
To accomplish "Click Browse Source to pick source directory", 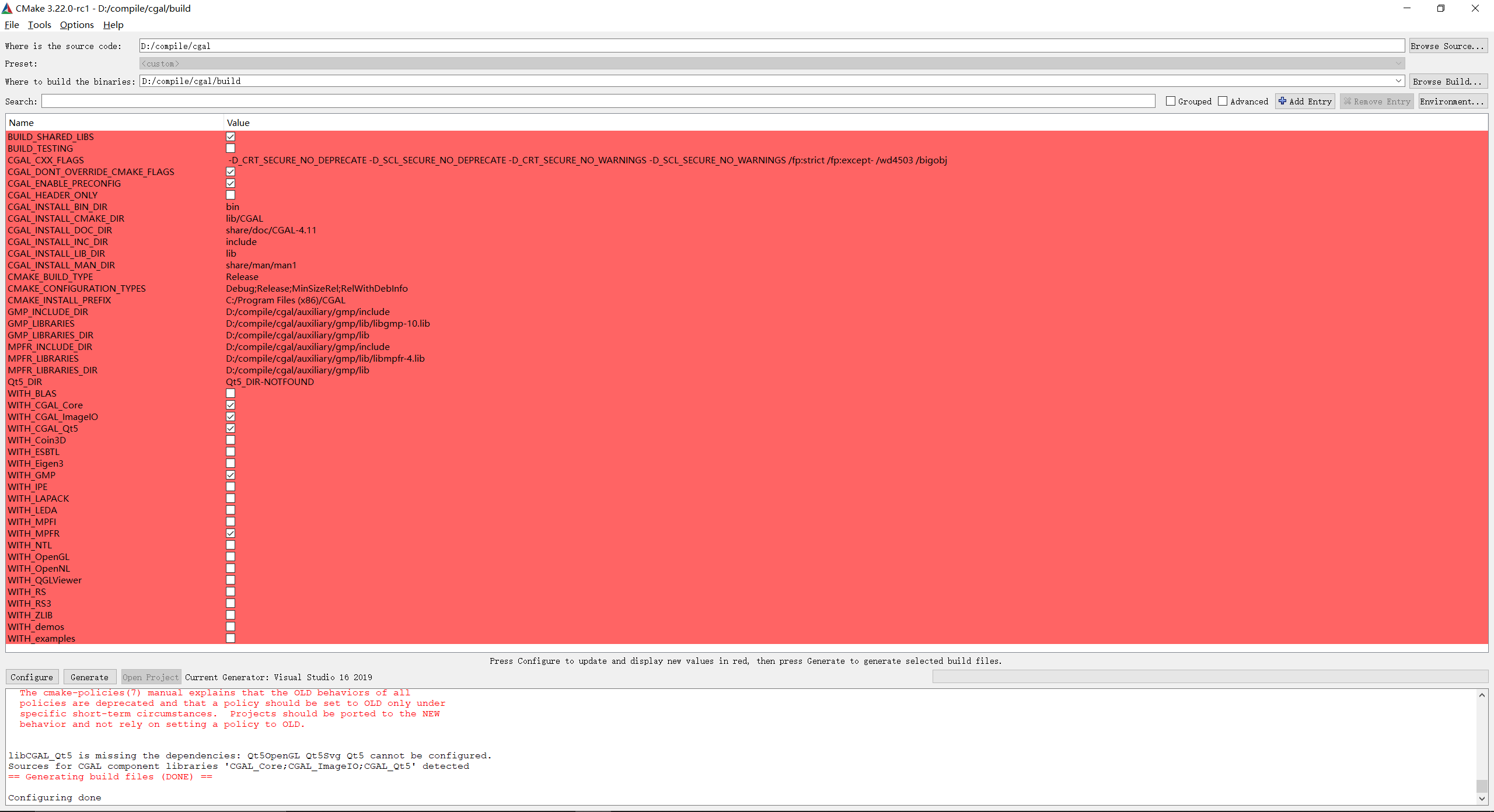I will pos(1448,45).
